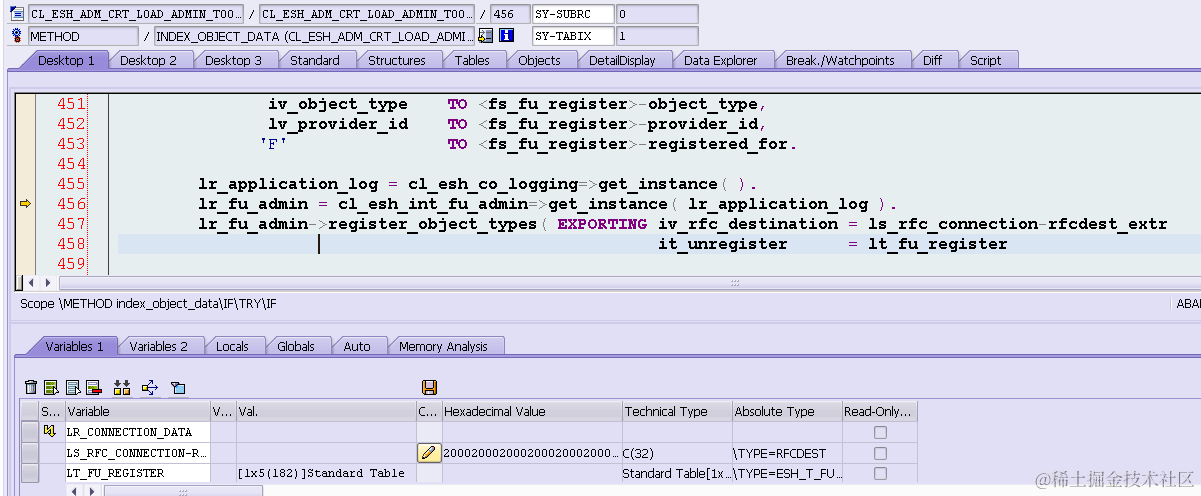Click 'register_object_types' in code line 457
Image resolution: width=1201 pixels, height=496 pixels.
coord(432,224)
